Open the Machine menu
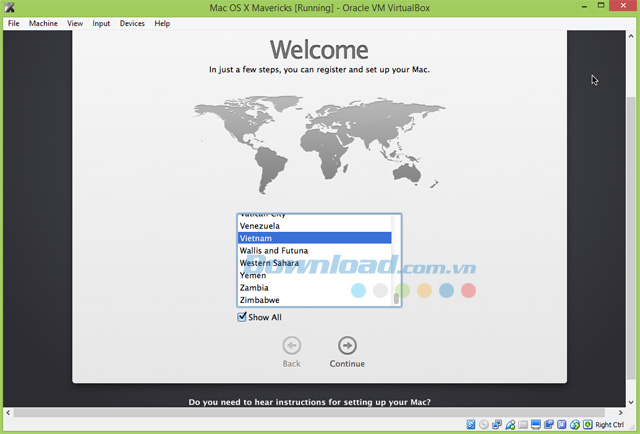This screenshot has width=640, height=434. click(43, 23)
